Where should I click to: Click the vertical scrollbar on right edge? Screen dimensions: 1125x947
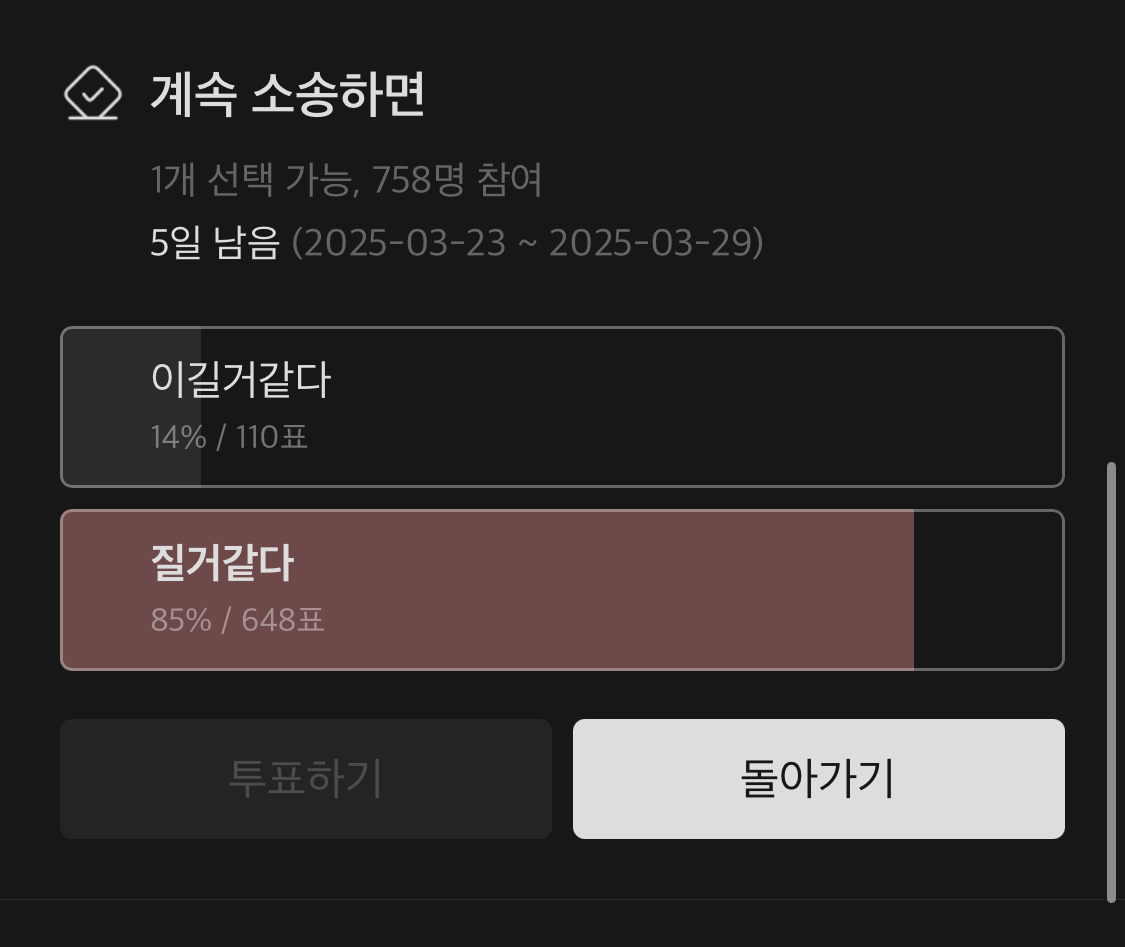pos(1111,680)
